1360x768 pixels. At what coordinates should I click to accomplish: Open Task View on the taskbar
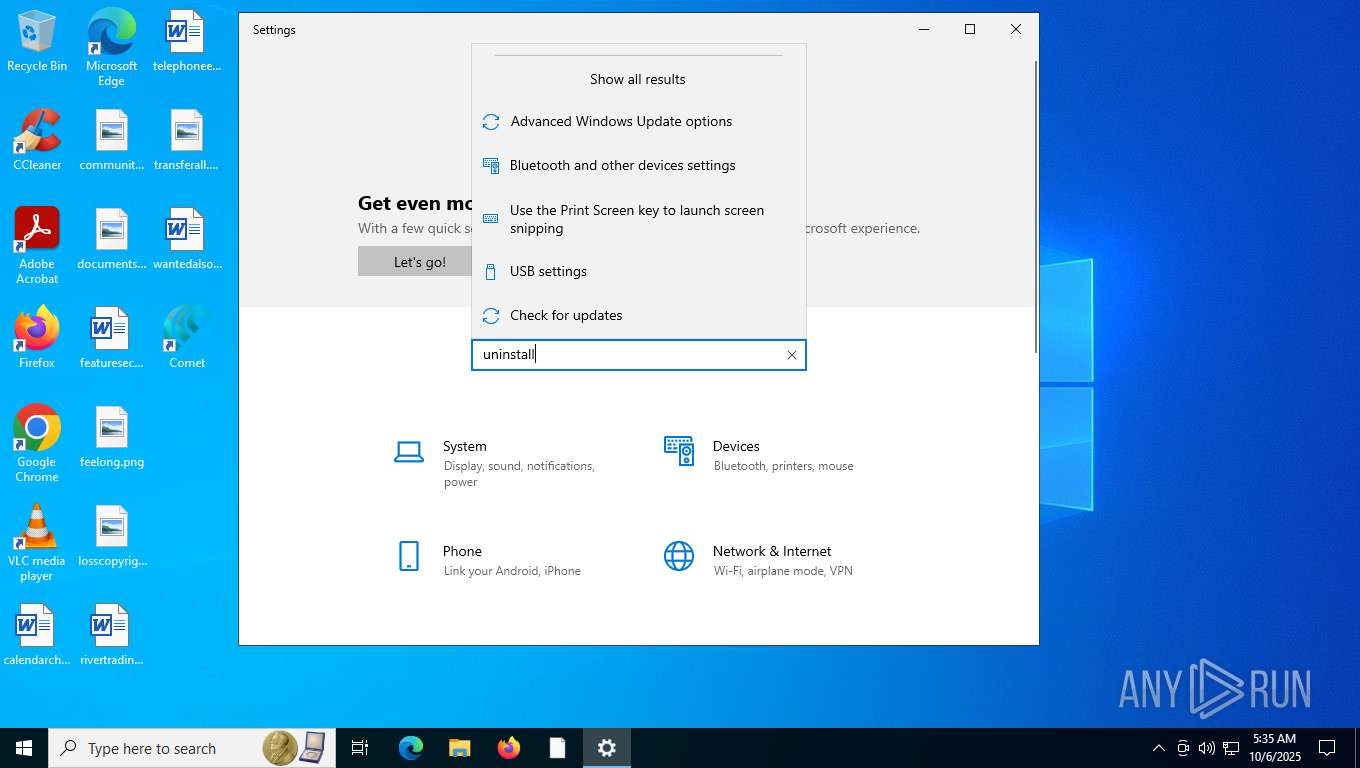(x=360, y=748)
